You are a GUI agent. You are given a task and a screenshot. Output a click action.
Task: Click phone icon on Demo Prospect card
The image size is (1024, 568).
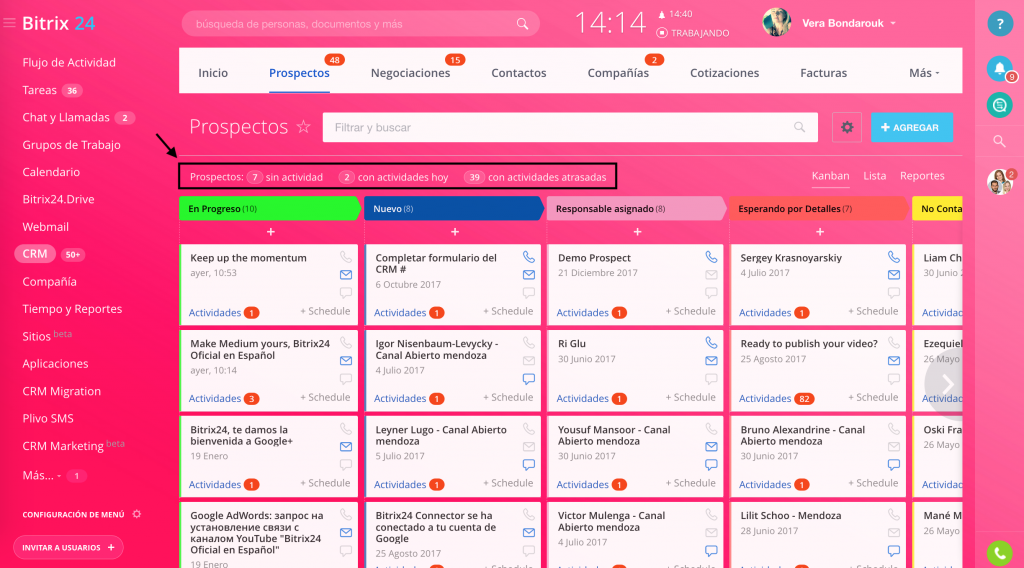click(x=711, y=257)
